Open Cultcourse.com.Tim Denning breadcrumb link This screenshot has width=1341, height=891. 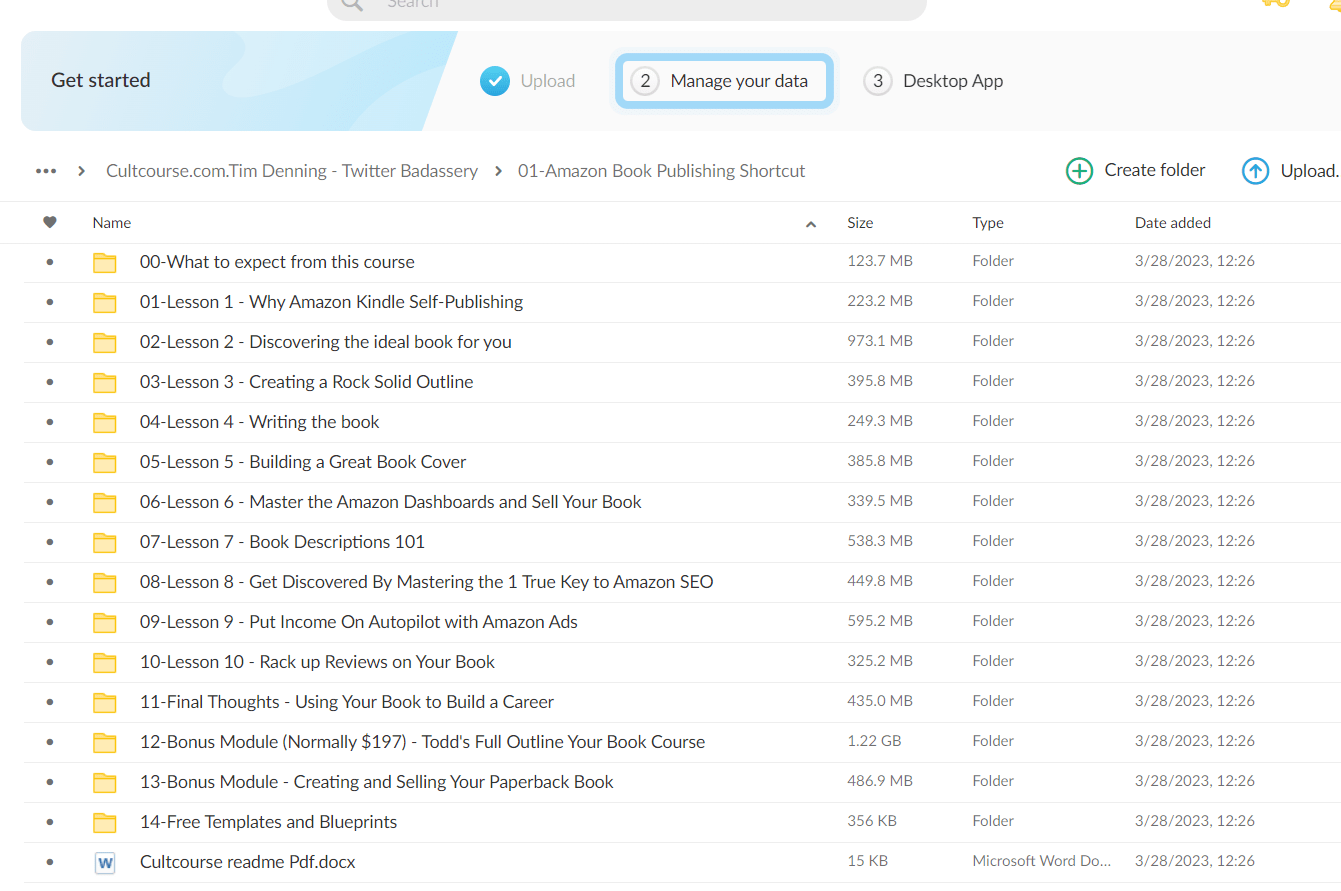pos(292,171)
